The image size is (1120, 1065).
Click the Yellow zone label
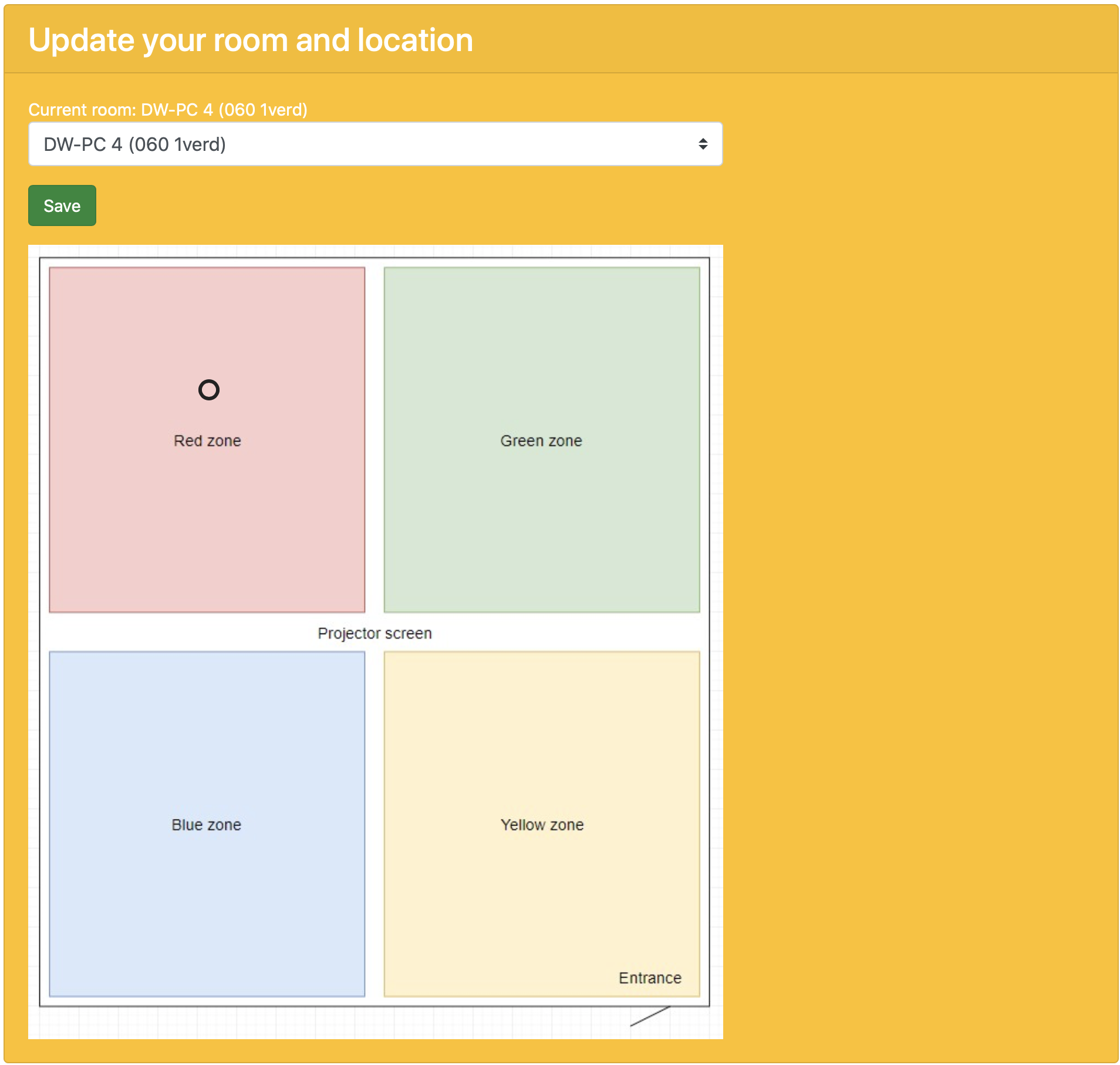[x=542, y=825]
